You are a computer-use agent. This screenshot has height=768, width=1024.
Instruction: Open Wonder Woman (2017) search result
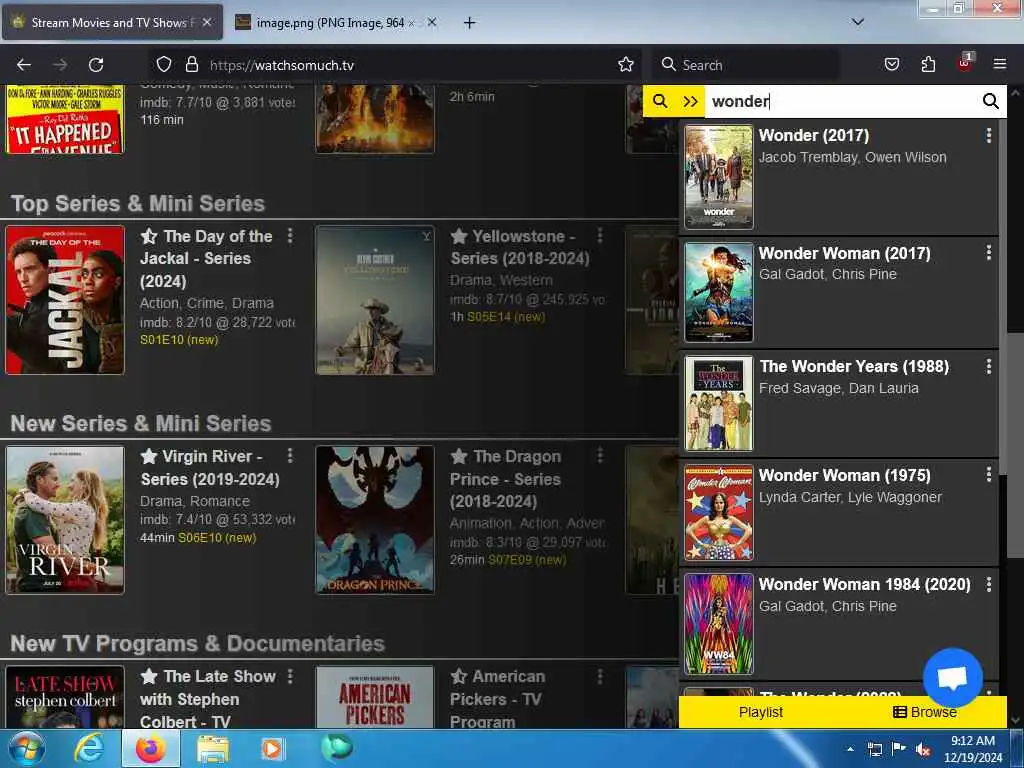point(839,292)
